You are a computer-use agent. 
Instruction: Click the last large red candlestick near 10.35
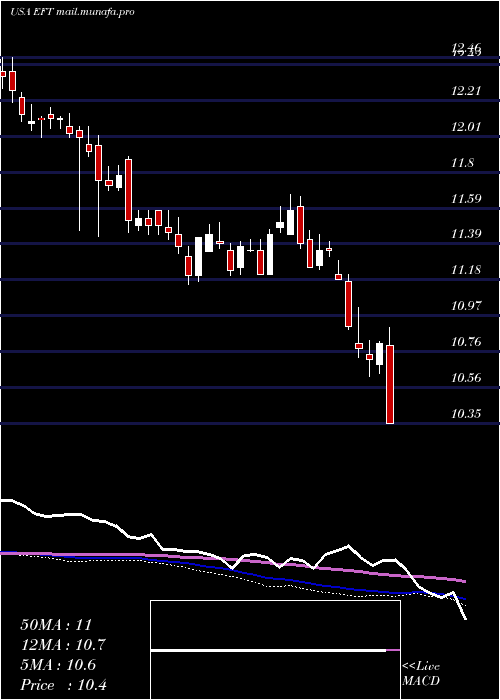[x=390, y=384]
